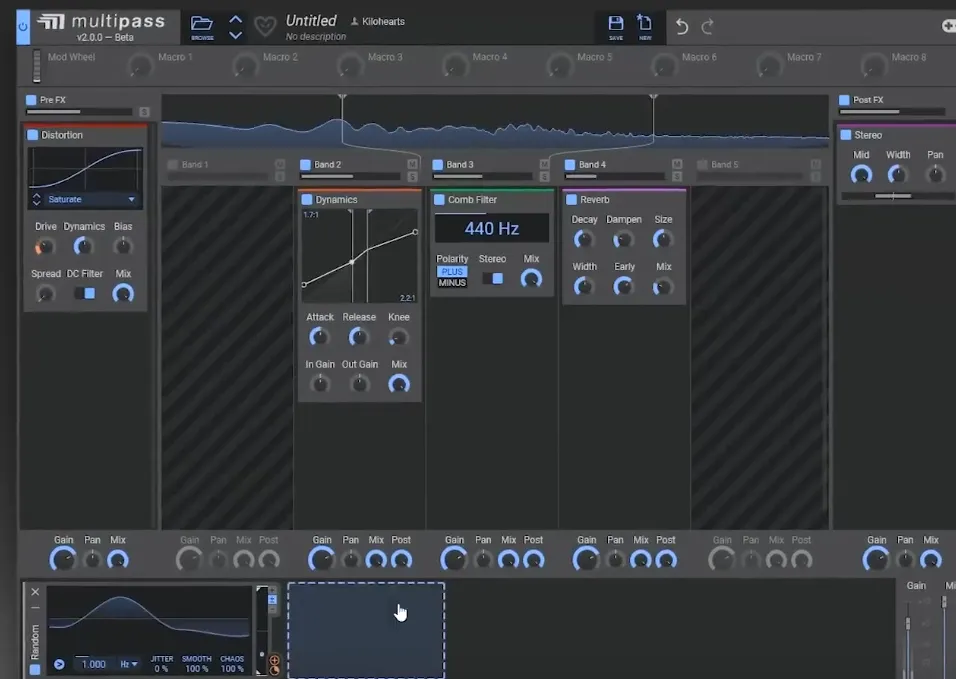Screen dimensions: 956x679
Task: Minimize the Random modulator panel
Action: click(35, 608)
